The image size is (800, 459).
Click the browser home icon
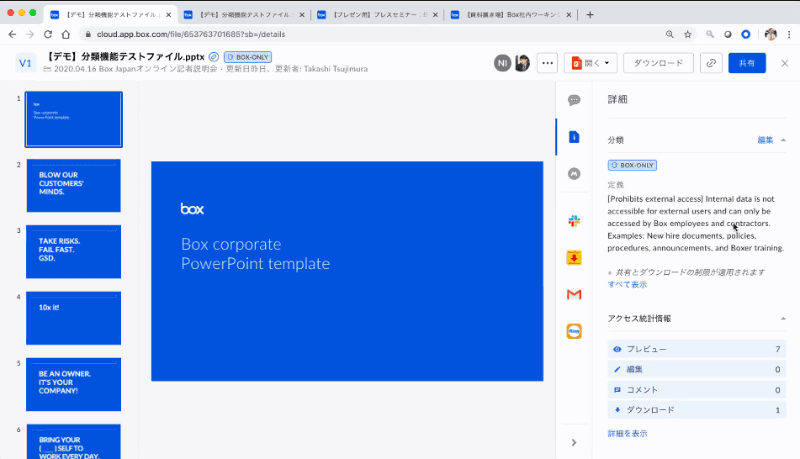[66, 34]
